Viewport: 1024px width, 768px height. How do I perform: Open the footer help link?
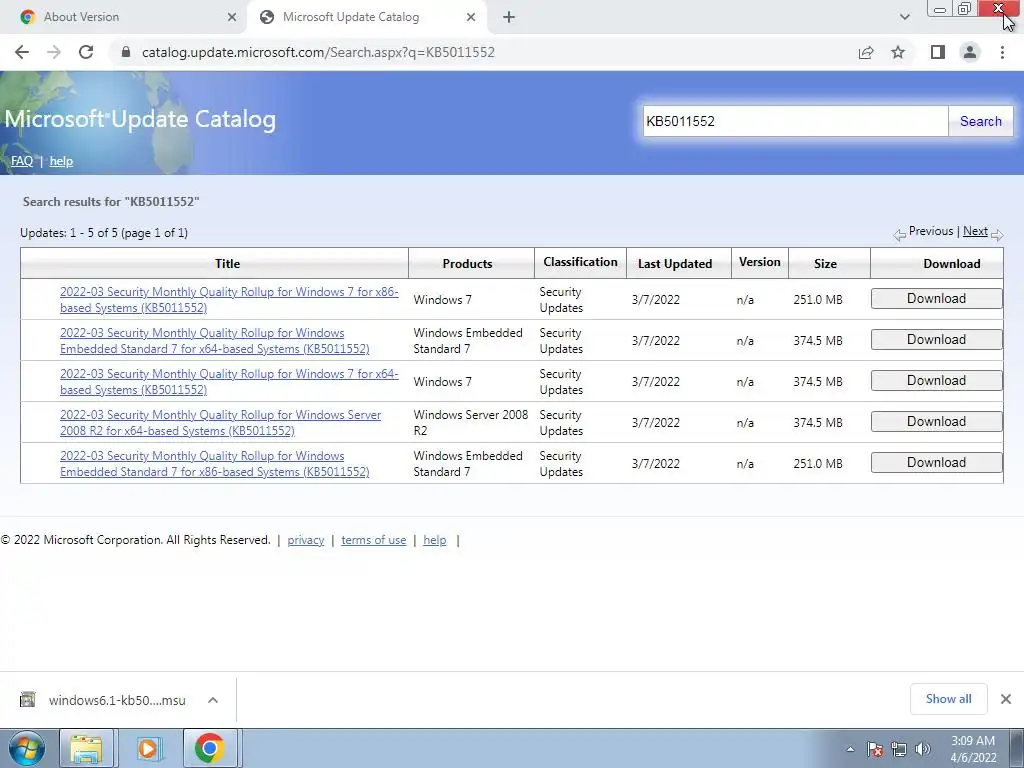click(x=434, y=540)
